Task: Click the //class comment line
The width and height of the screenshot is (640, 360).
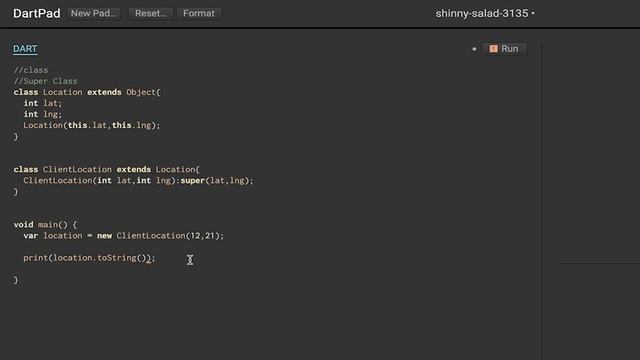Action: [31, 70]
